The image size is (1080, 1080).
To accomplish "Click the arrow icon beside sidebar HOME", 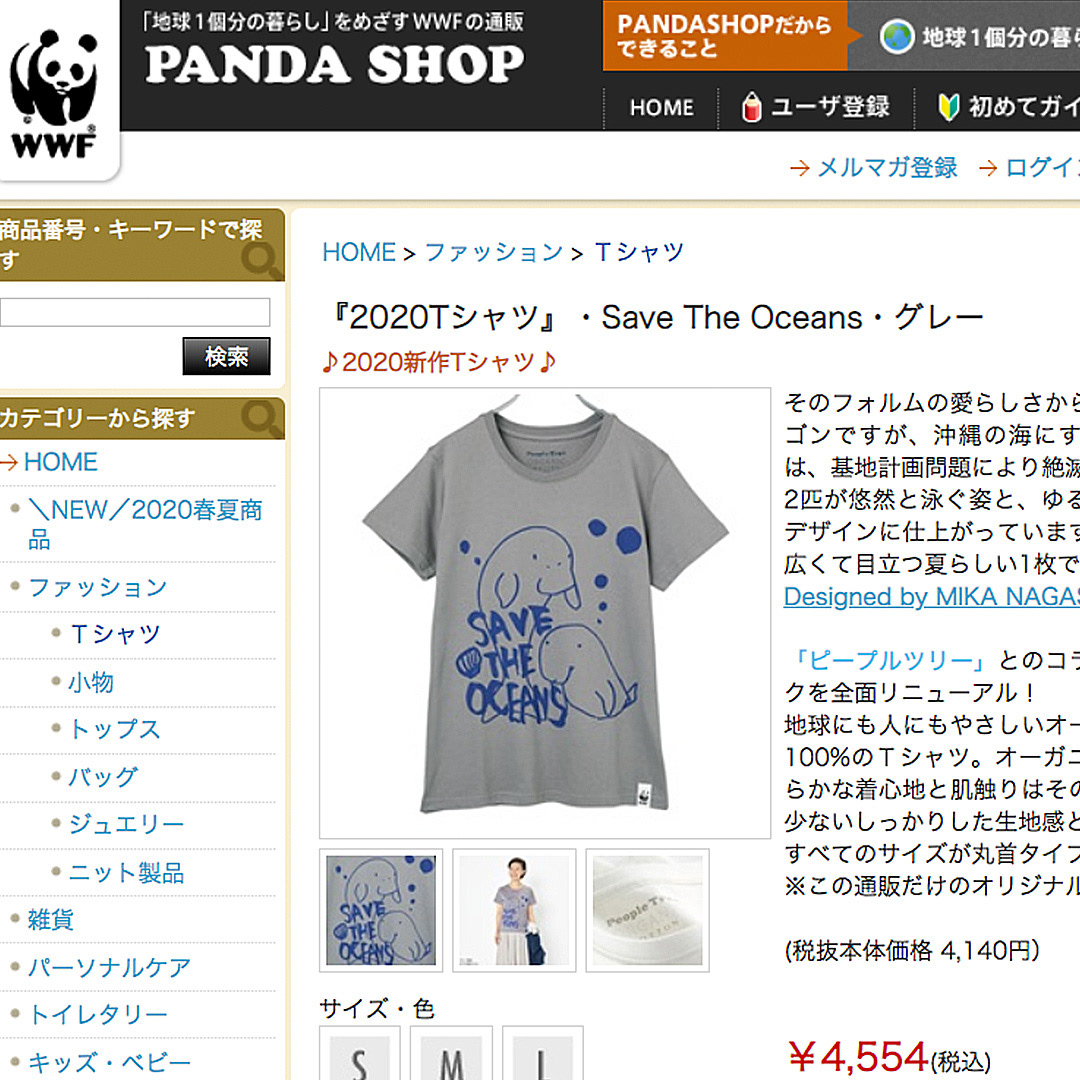I will [8, 462].
